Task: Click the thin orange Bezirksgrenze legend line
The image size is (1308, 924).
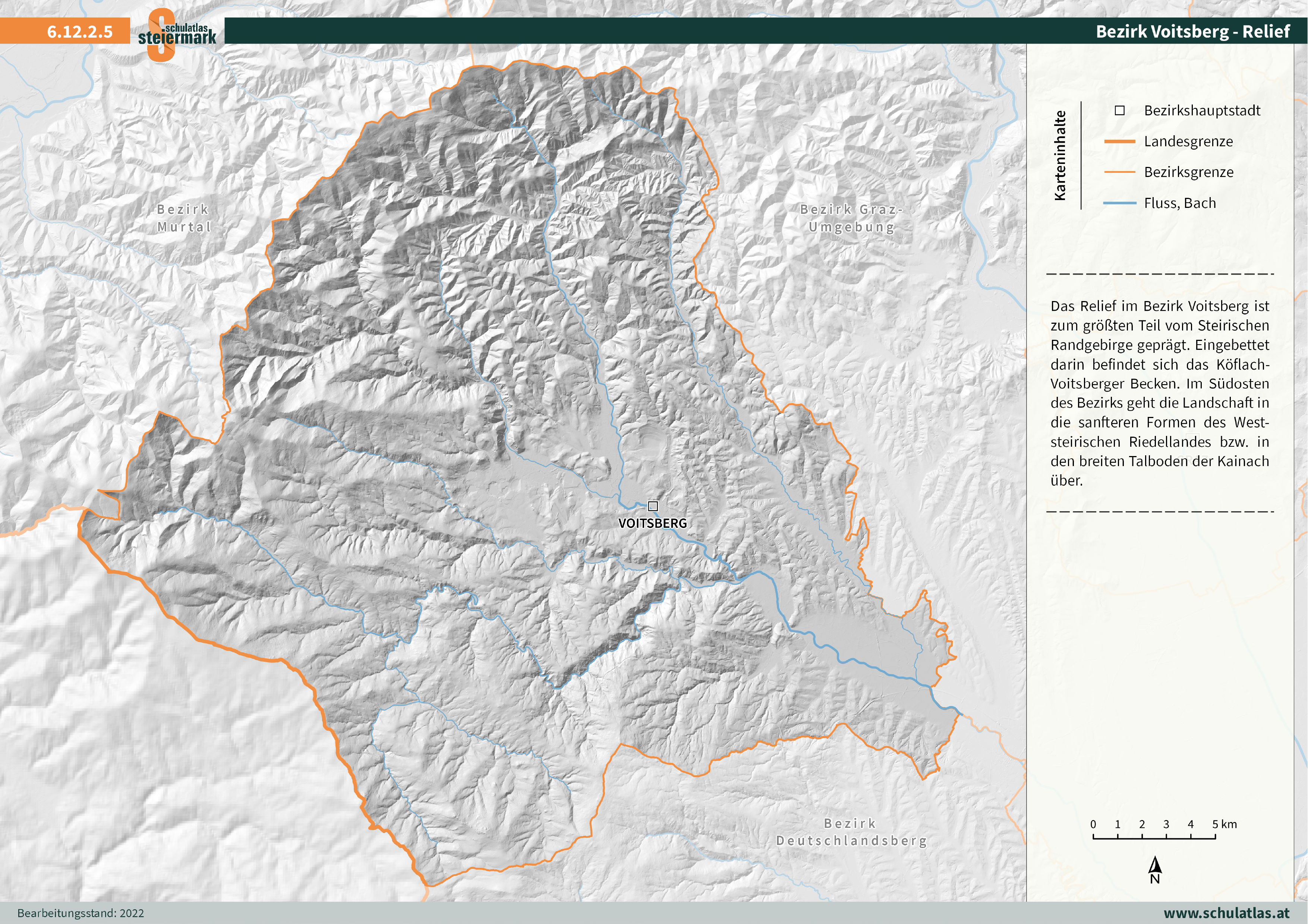Action: [1119, 172]
